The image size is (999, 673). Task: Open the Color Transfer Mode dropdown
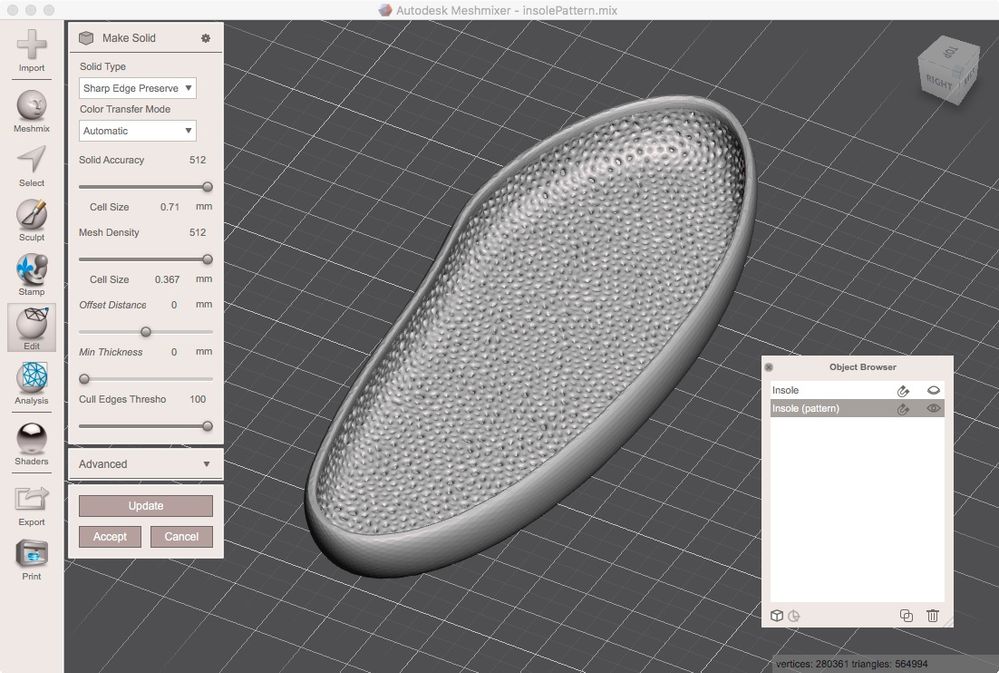138,131
